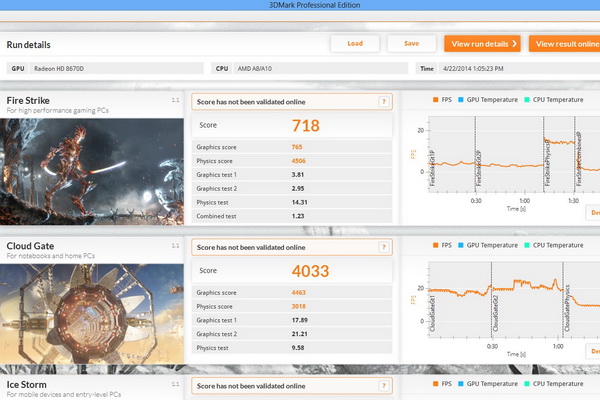Click the Run details heading

pyautogui.click(x=29, y=45)
